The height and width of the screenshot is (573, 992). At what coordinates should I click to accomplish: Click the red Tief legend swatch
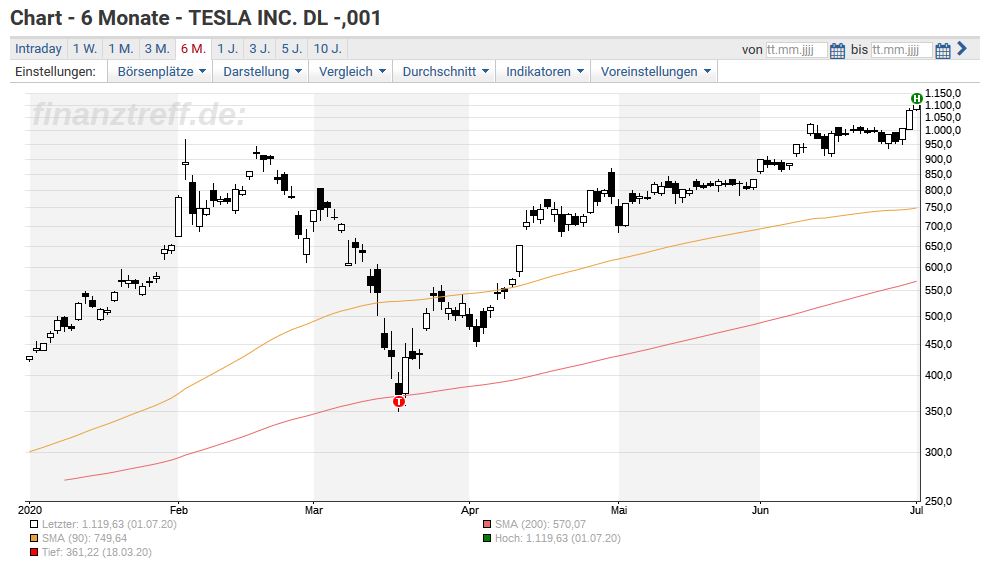click(x=34, y=552)
